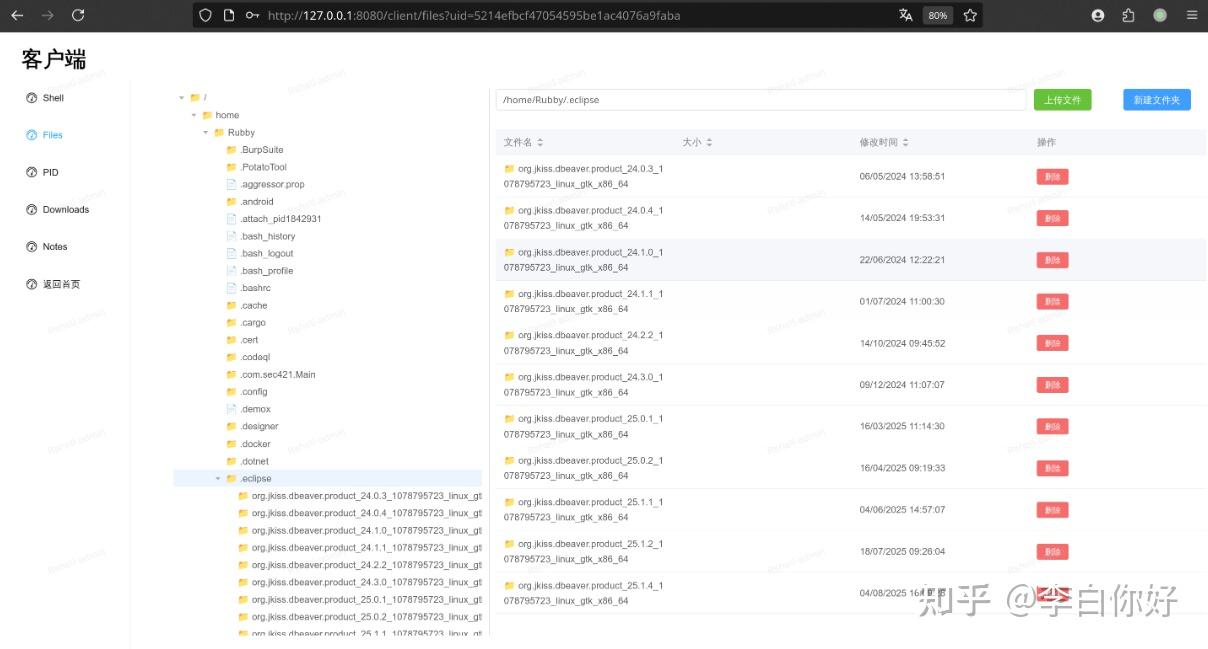Select the .bashrc file in tree
This screenshot has height=649, width=1208.
point(256,288)
